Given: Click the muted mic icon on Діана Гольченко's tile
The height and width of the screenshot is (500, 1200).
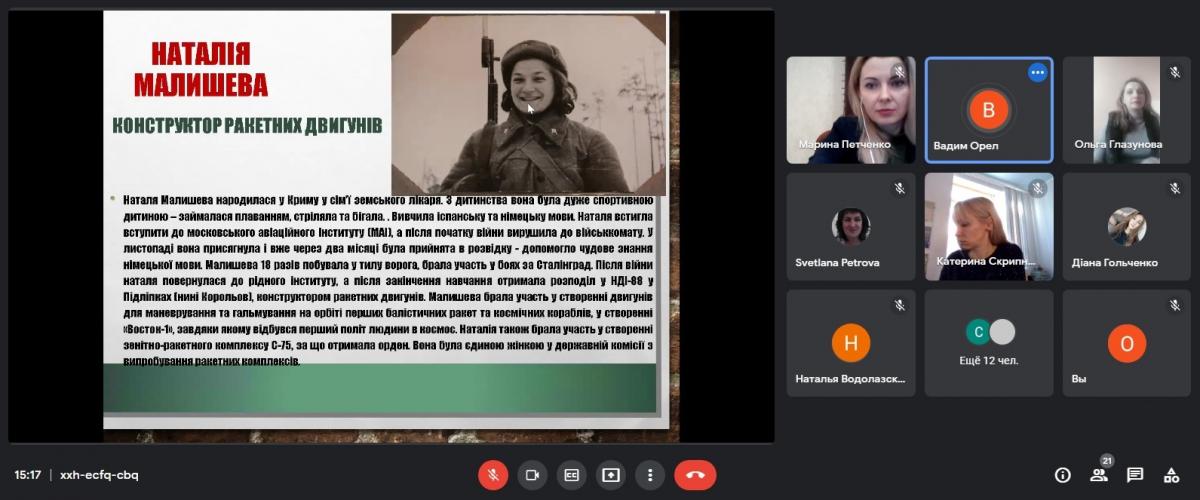Looking at the screenshot, I should [1175, 188].
